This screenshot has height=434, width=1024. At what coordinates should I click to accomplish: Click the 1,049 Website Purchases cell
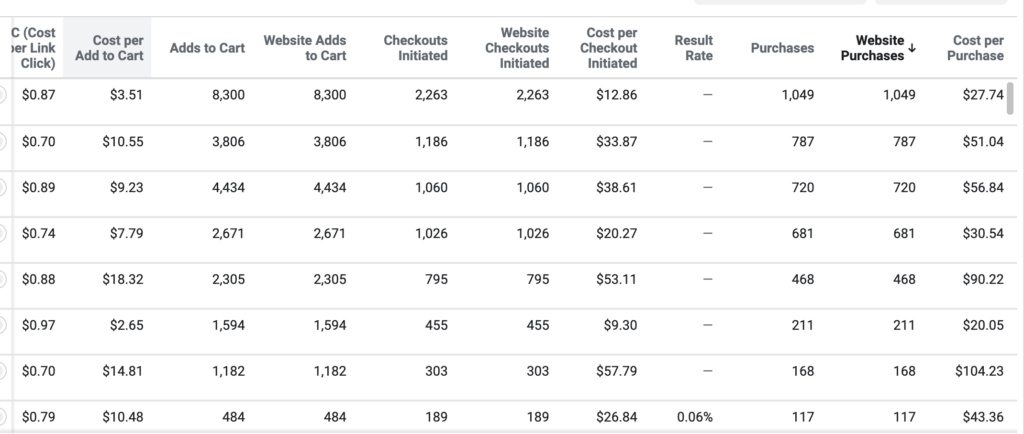point(899,95)
